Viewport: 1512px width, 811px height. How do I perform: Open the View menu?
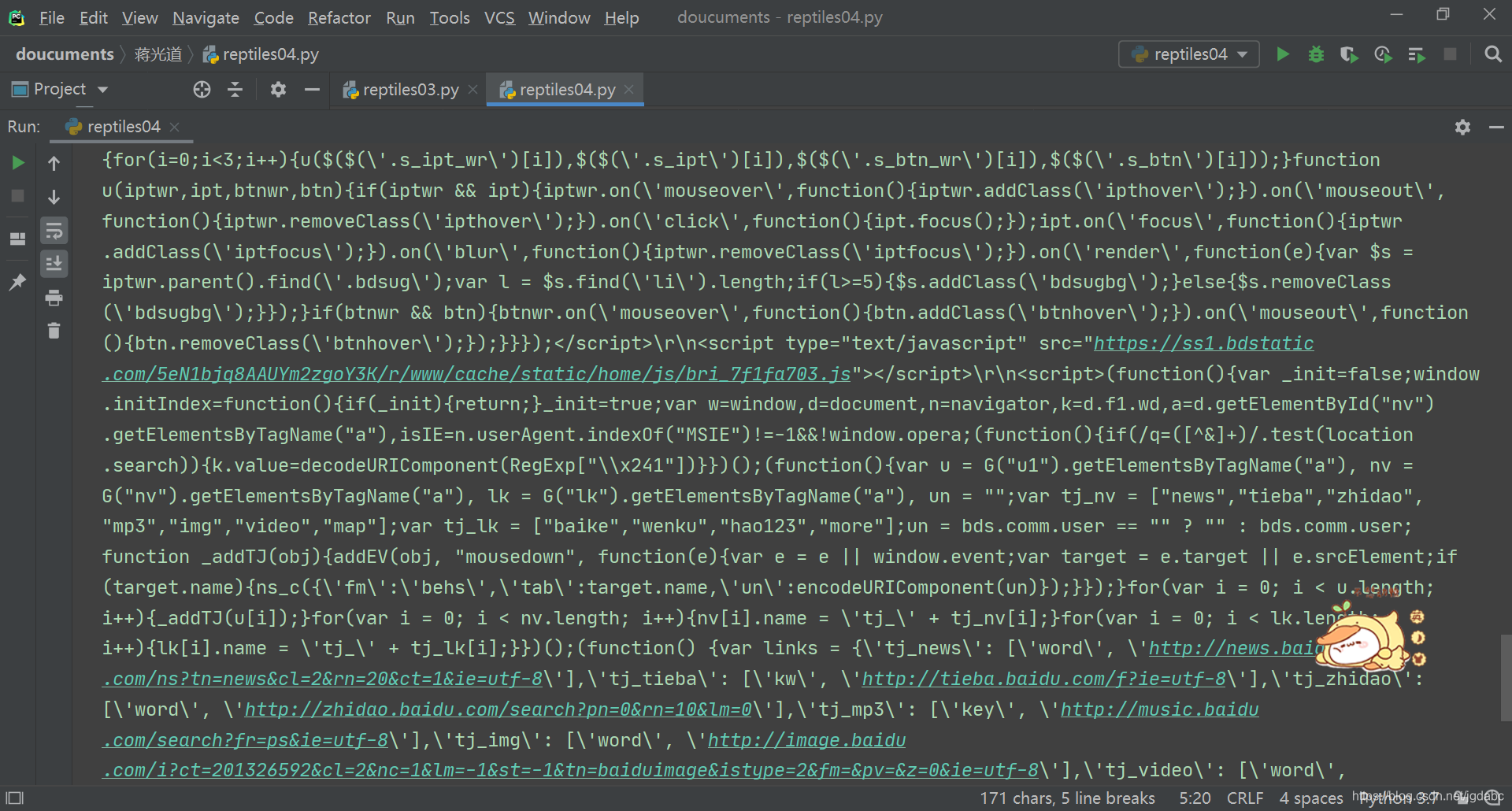pos(140,17)
